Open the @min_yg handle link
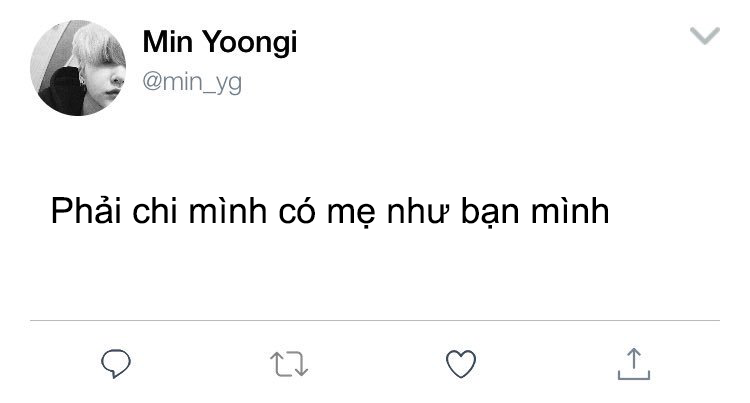750x403 pixels. (192, 82)
